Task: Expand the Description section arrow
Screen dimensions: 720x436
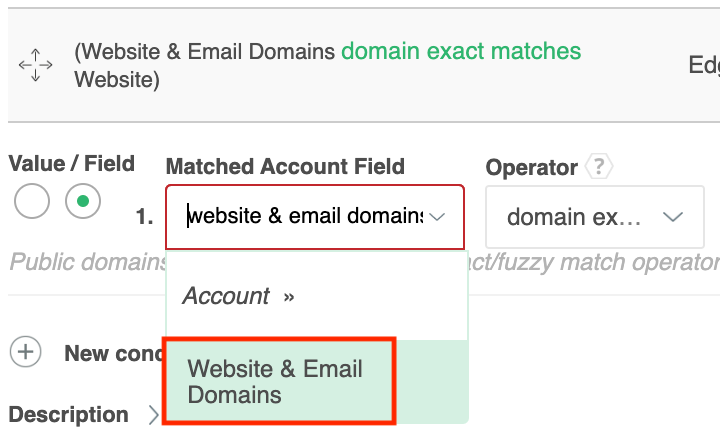Action: (153, 414)
